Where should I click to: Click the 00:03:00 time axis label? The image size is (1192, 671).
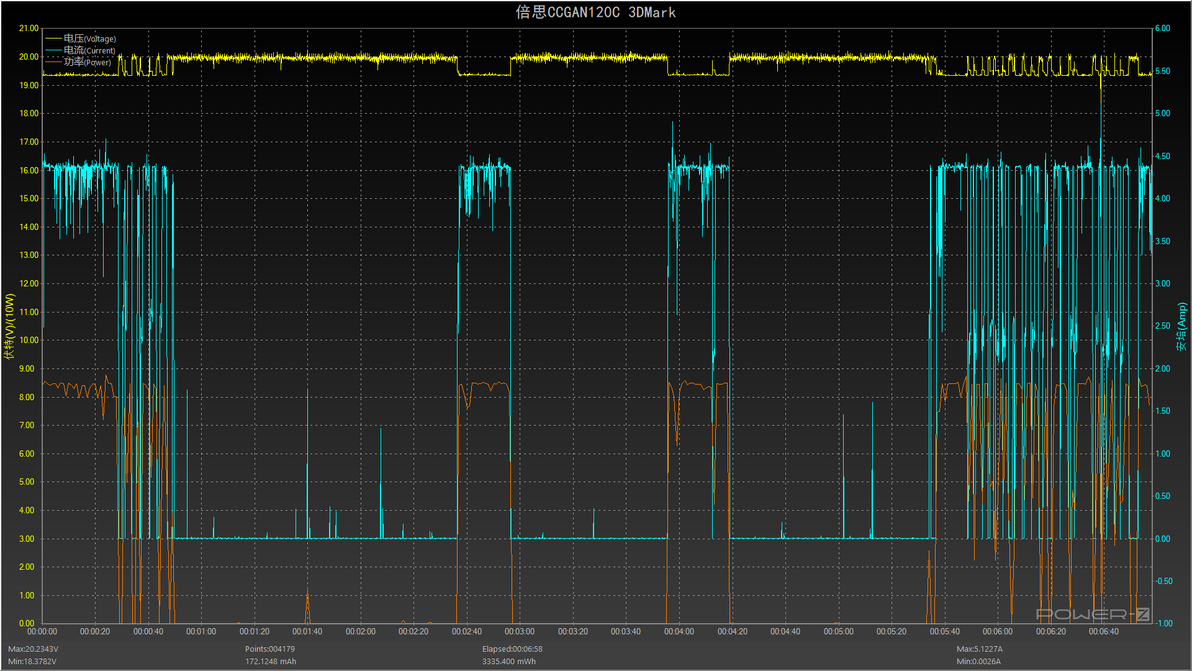(520, 631)
